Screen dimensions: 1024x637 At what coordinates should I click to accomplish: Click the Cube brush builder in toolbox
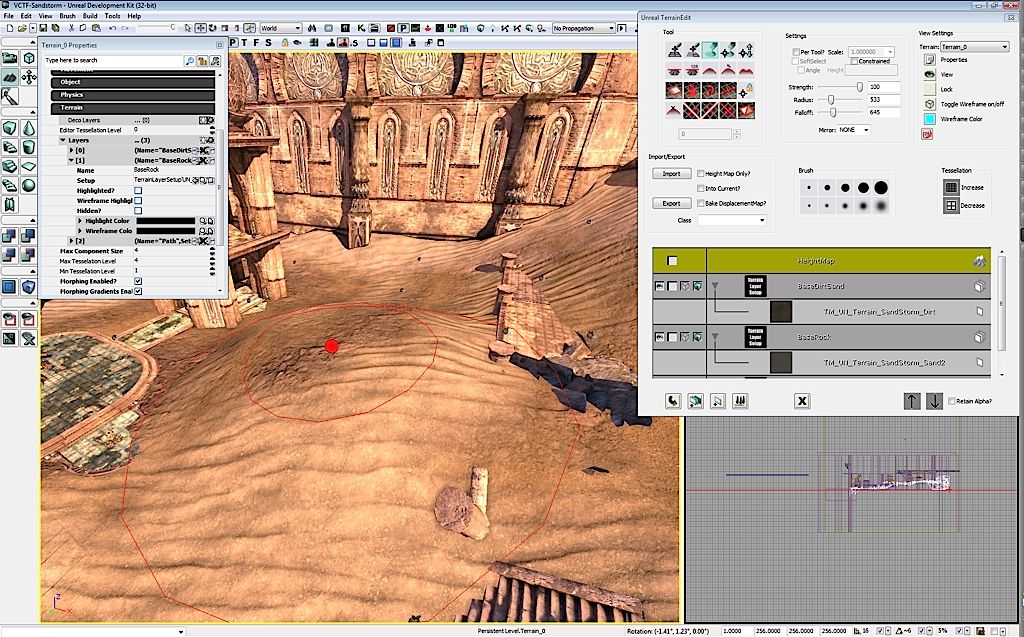[x=10, y=128]
